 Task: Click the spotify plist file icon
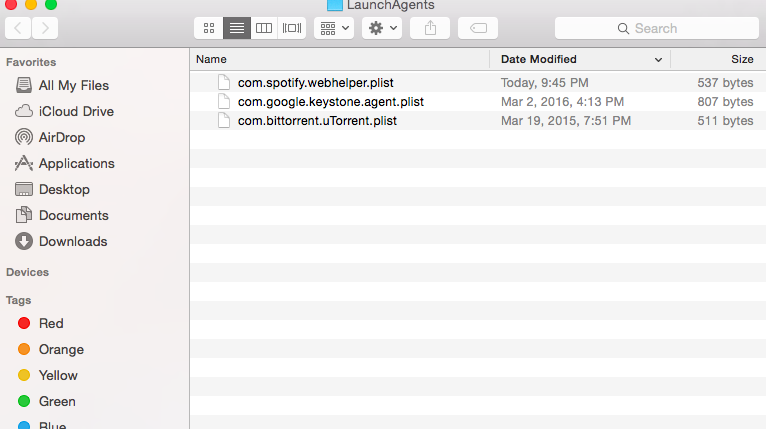(x=224, y=83)
